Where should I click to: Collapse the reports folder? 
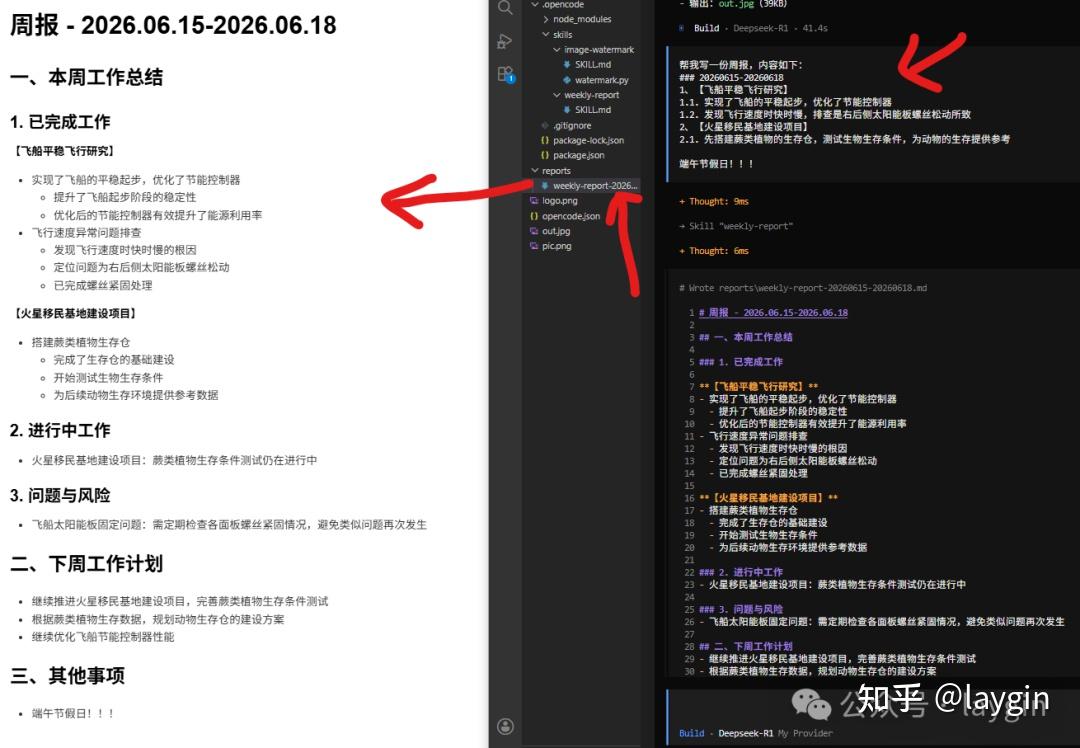point(534,170)
